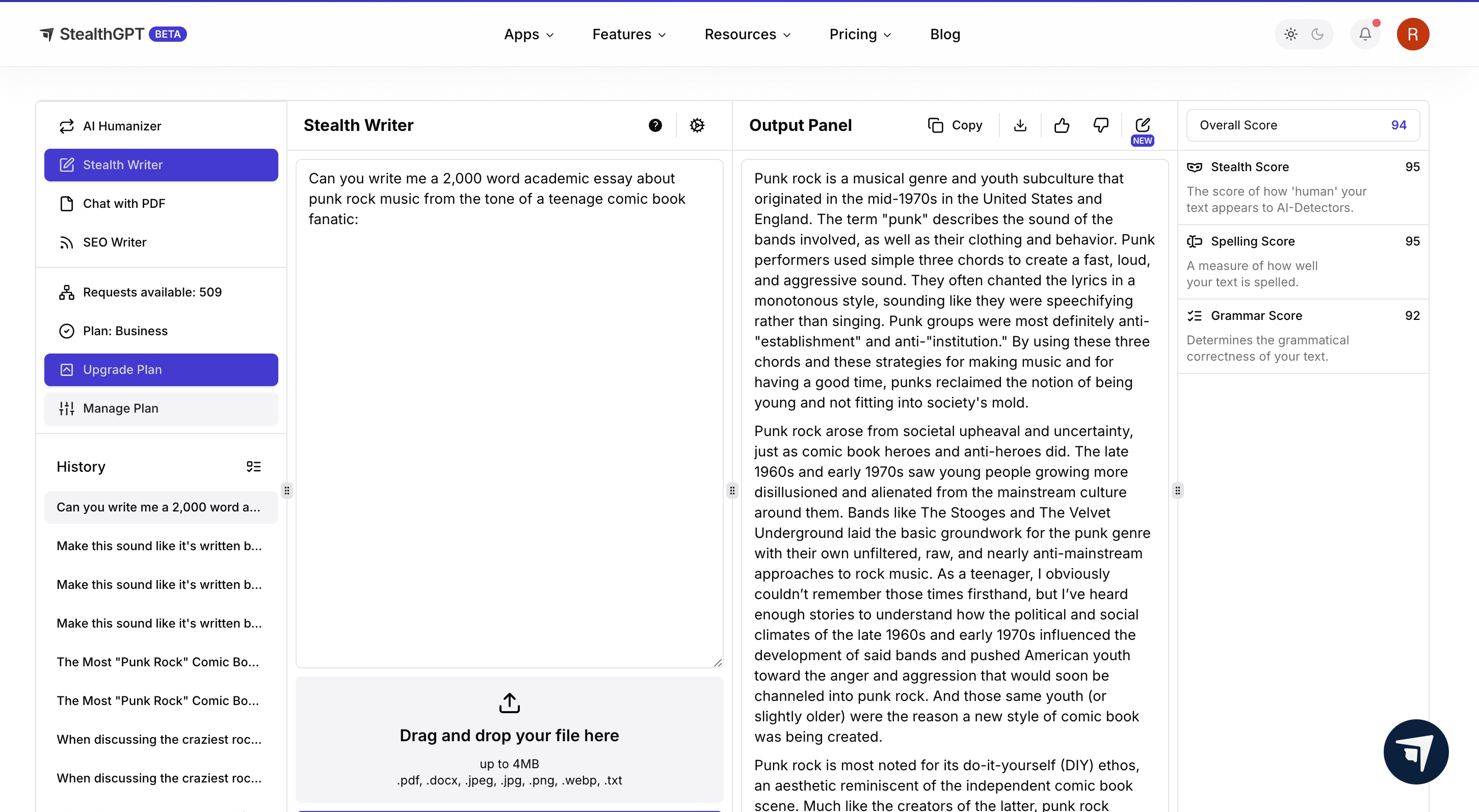Open Chat with PDF tool
The width and height of the screenshot is (1479, 812).
tap(124, 203)
